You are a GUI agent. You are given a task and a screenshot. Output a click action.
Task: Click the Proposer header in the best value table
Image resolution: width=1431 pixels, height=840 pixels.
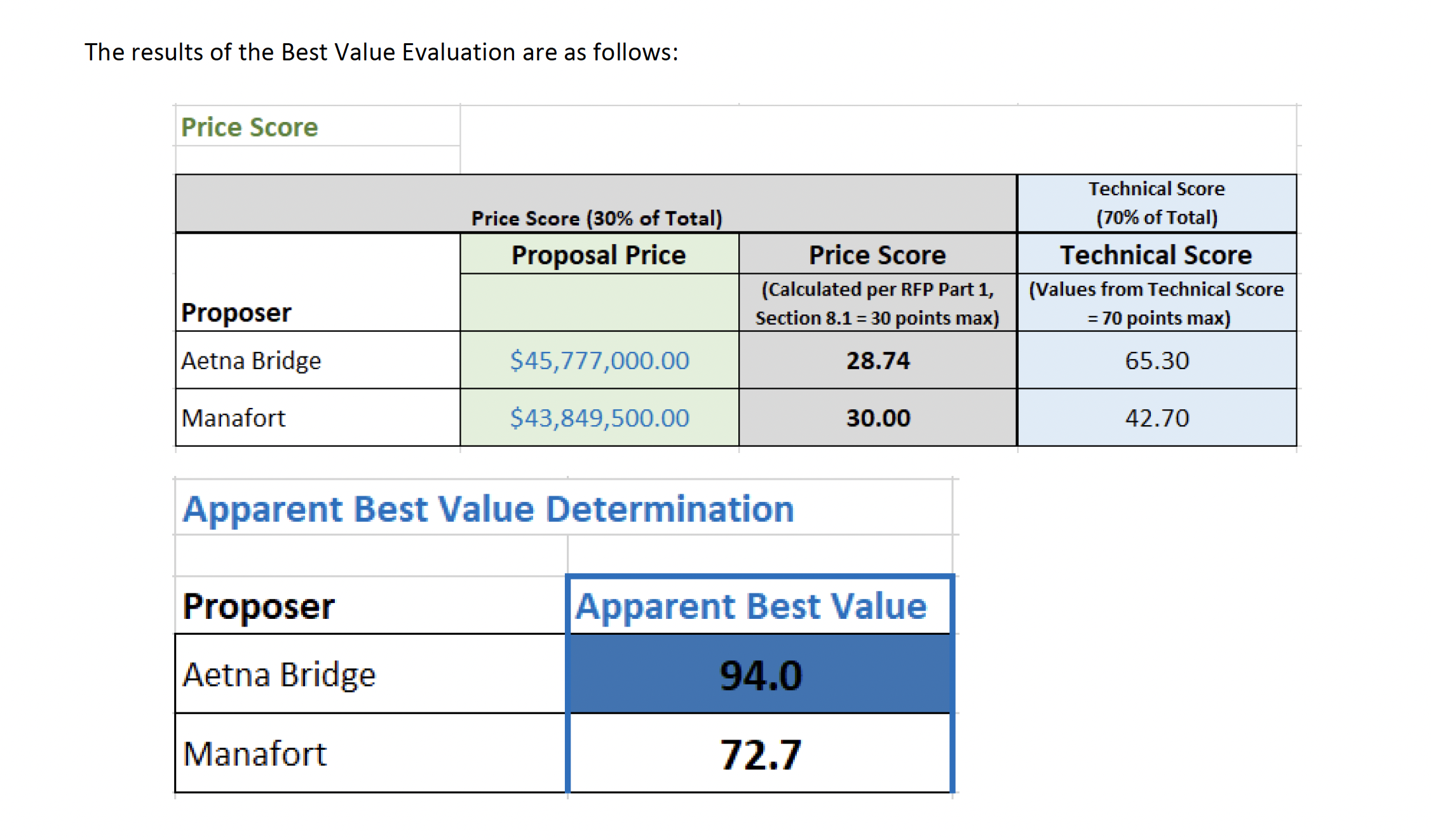coord(258,606)
